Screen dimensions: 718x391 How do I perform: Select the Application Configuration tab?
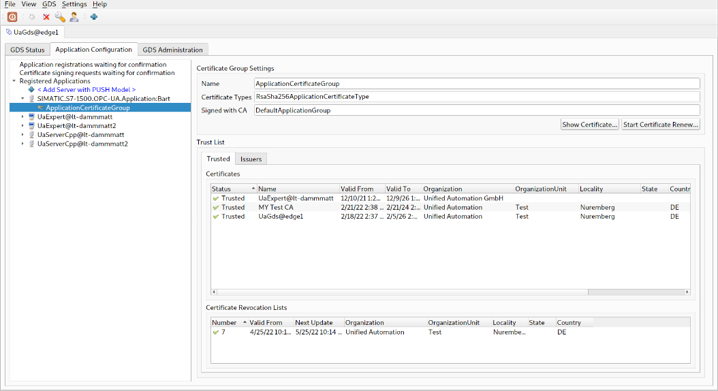[93, 49]
